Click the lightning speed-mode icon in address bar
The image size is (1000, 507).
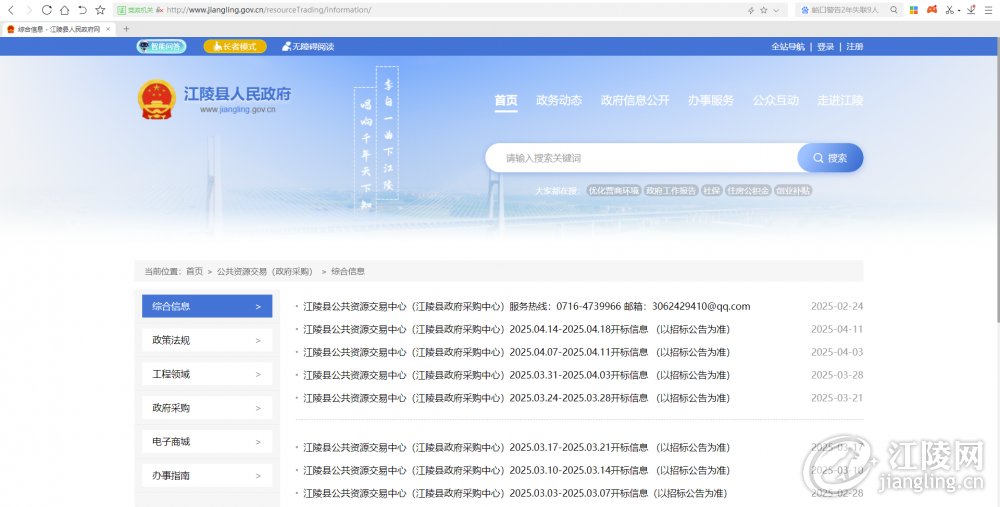pos(751,10)
